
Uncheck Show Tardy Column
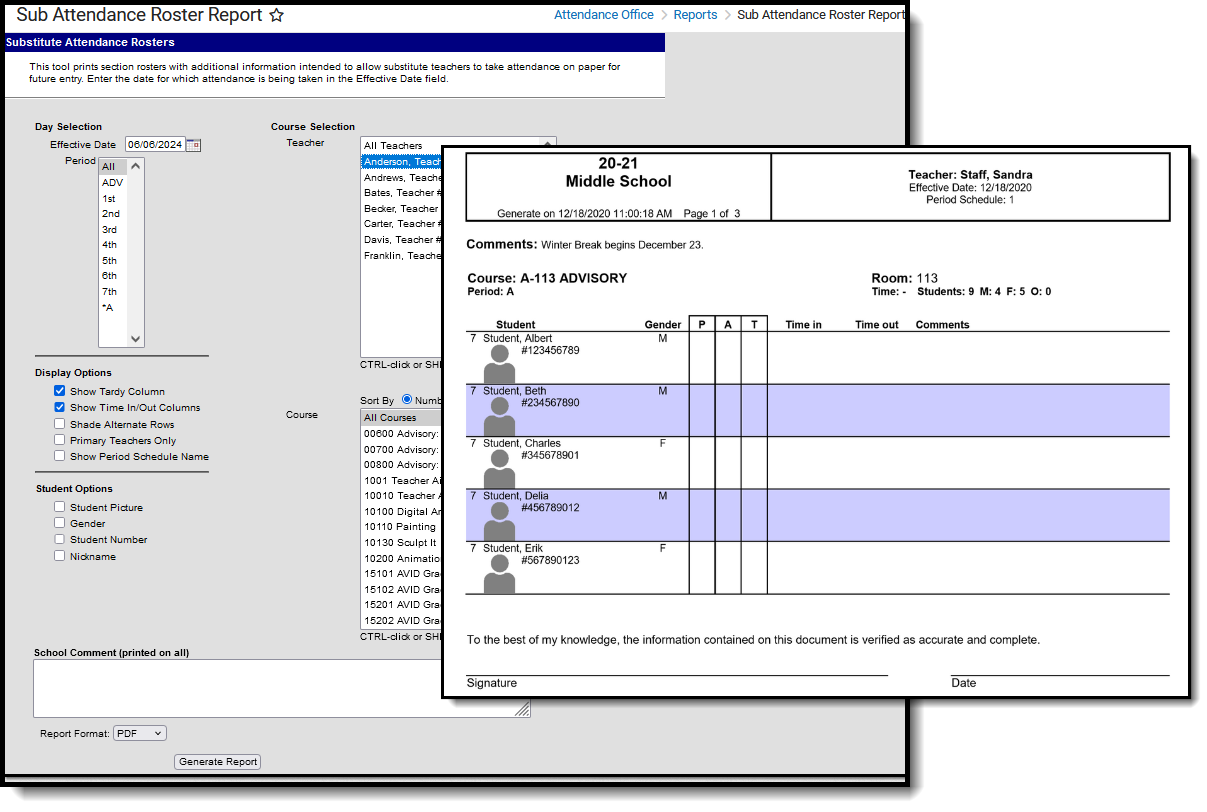point(60,392)
